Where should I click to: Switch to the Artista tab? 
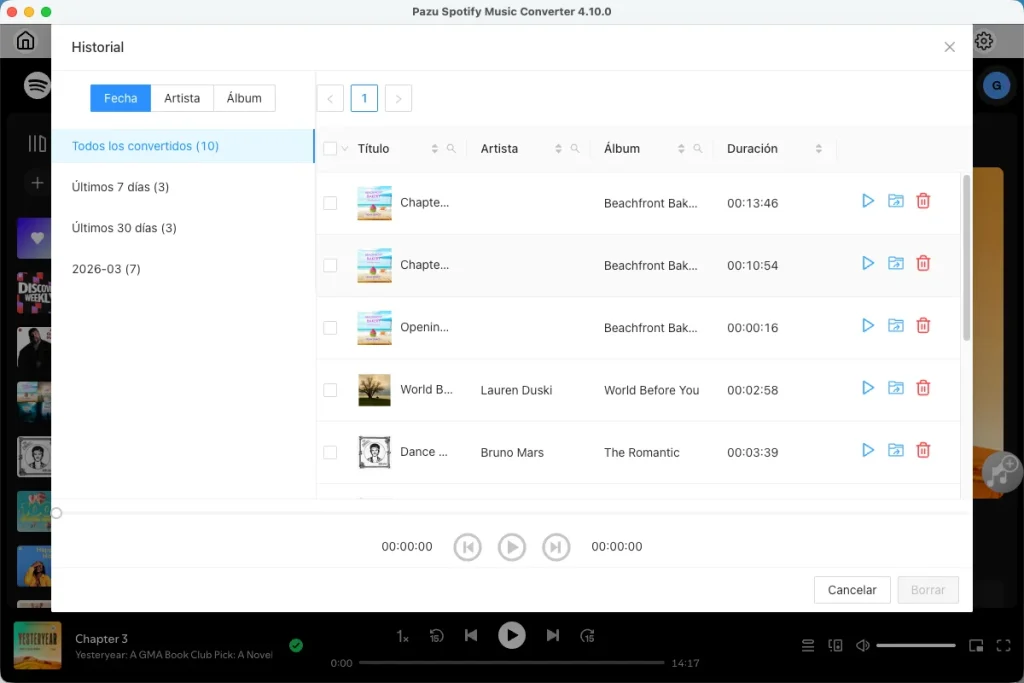[182, 98]
